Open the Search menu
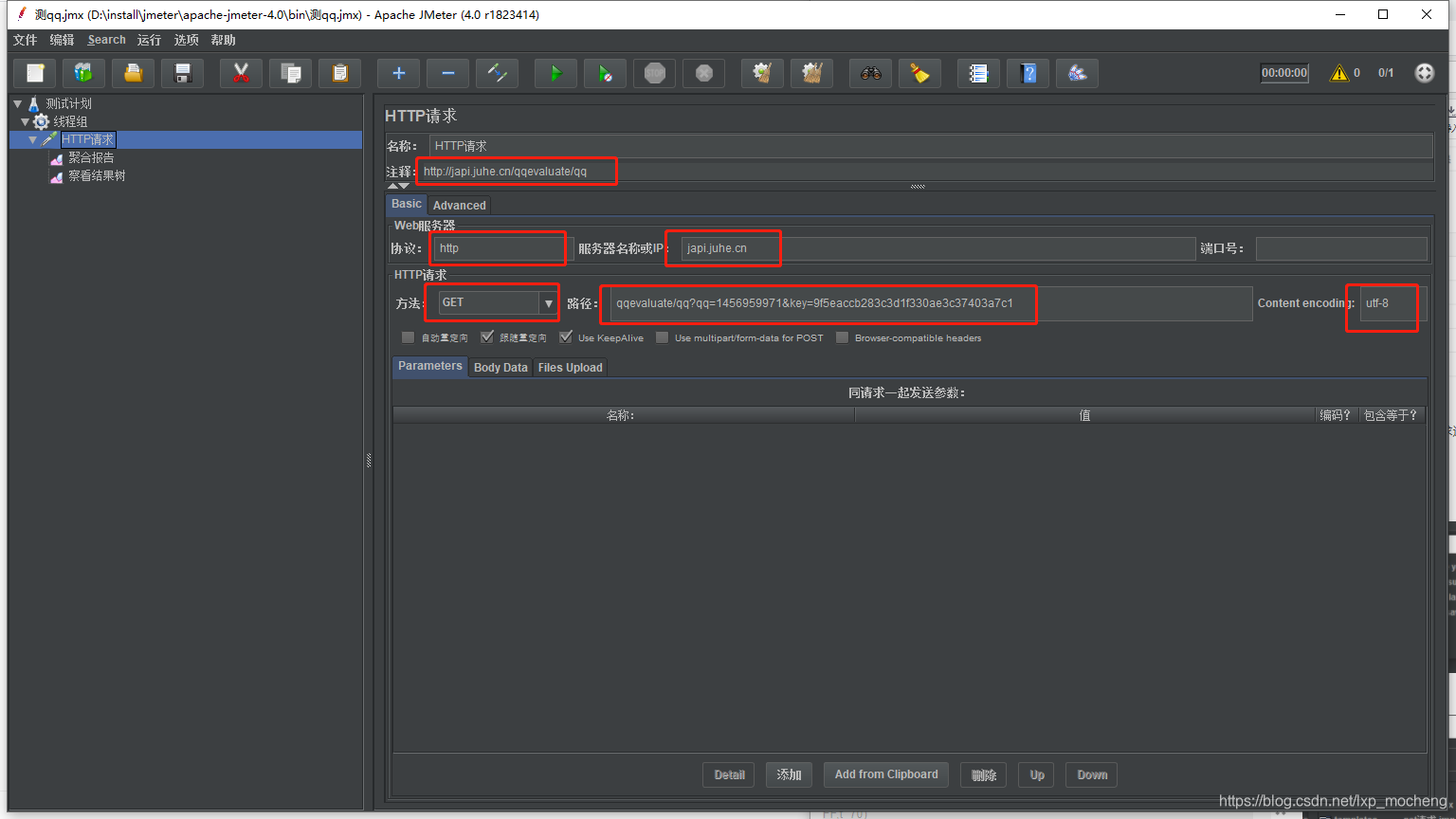This screenshot has height=819, width=1456. 106,40
